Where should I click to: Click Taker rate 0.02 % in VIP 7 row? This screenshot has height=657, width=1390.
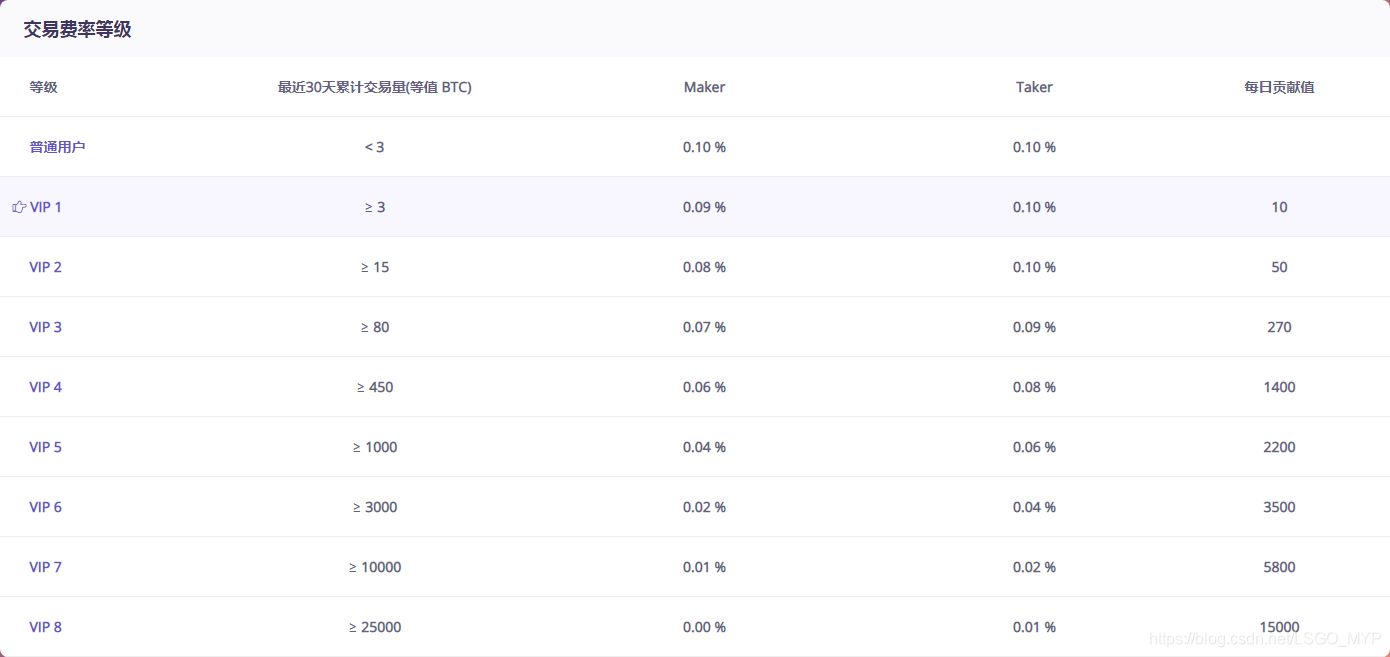click(x=1034, y=567)
